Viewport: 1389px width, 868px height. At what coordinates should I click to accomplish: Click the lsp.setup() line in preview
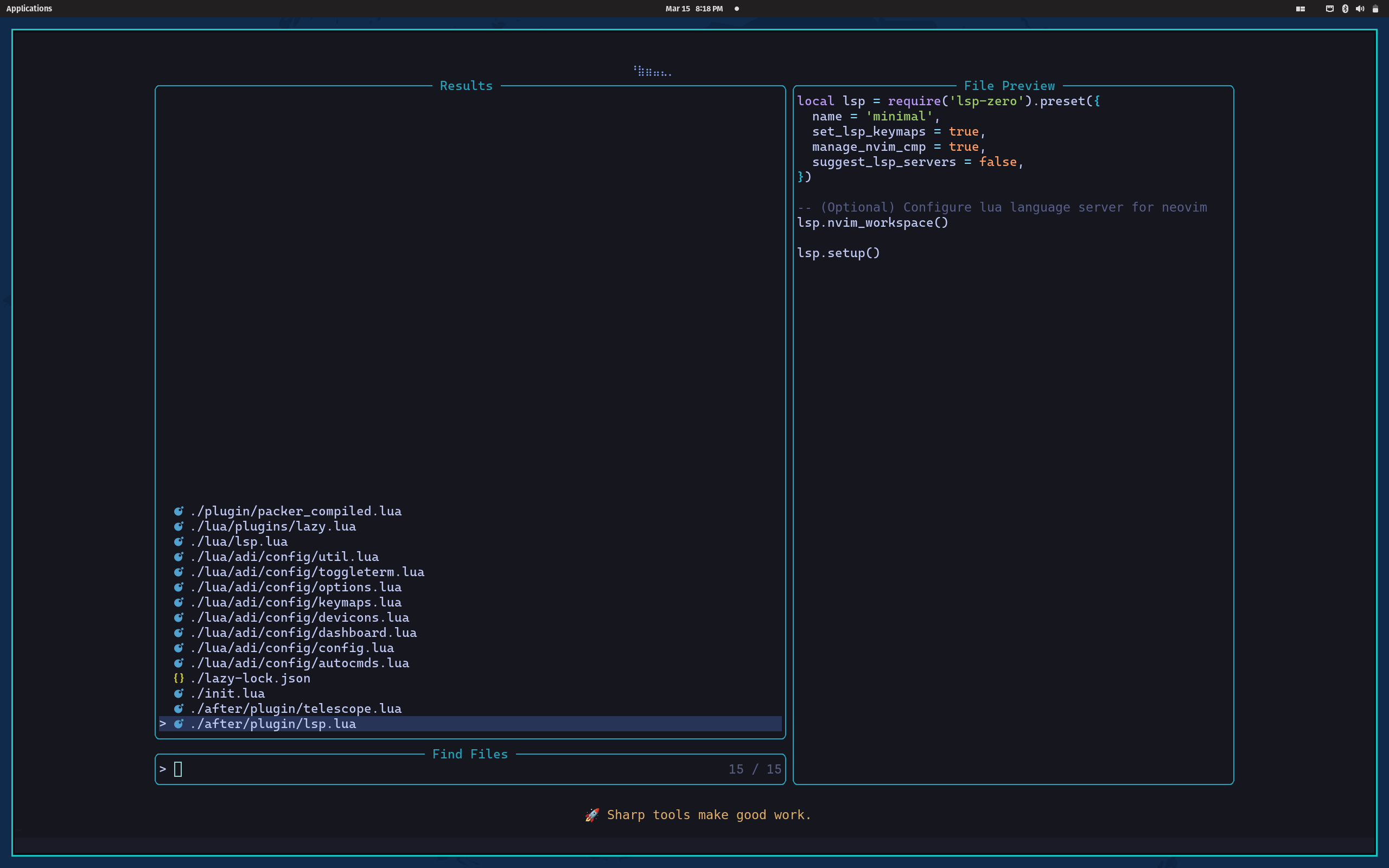pos(838,253)
